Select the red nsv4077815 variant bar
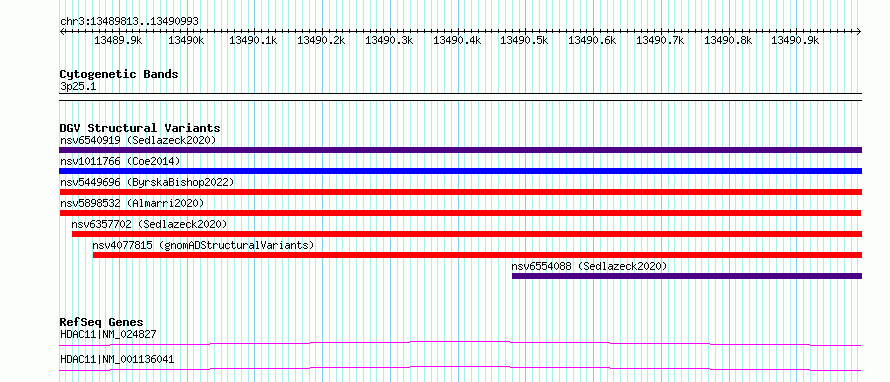Viewport: 890px width, 382px height. (477, 255)
